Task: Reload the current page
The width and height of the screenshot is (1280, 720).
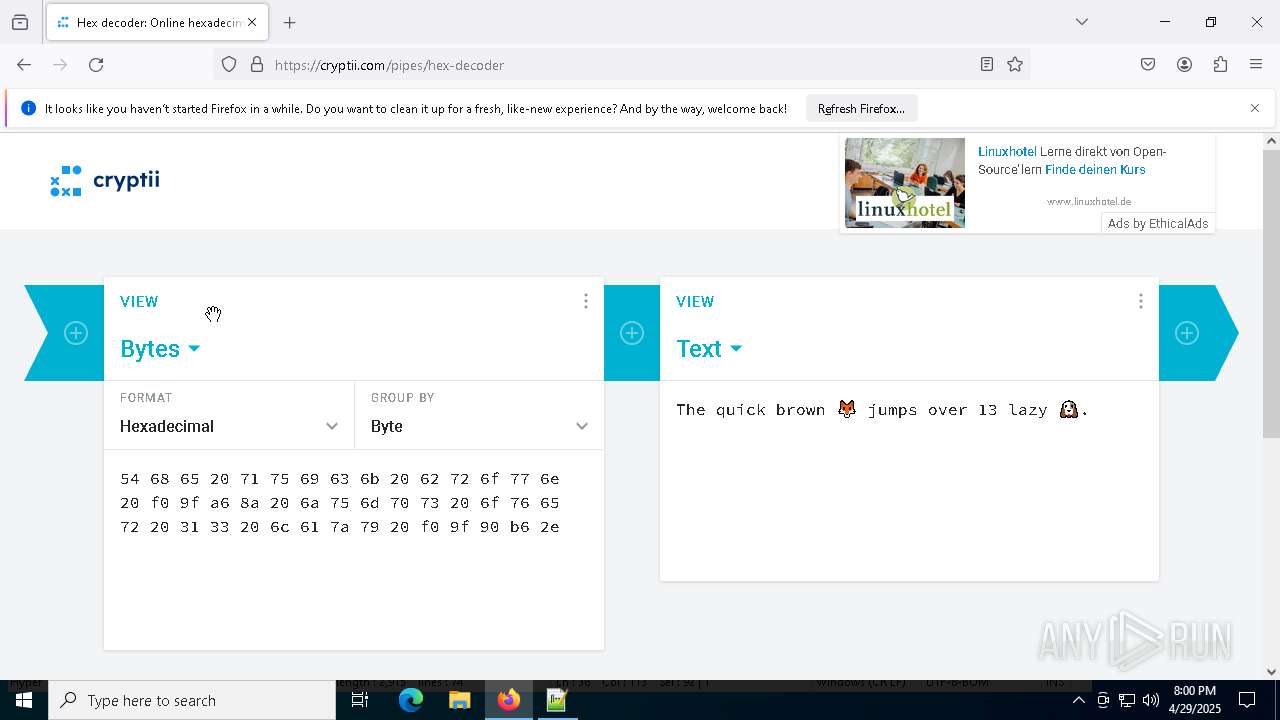Action: tap(96, 65)
